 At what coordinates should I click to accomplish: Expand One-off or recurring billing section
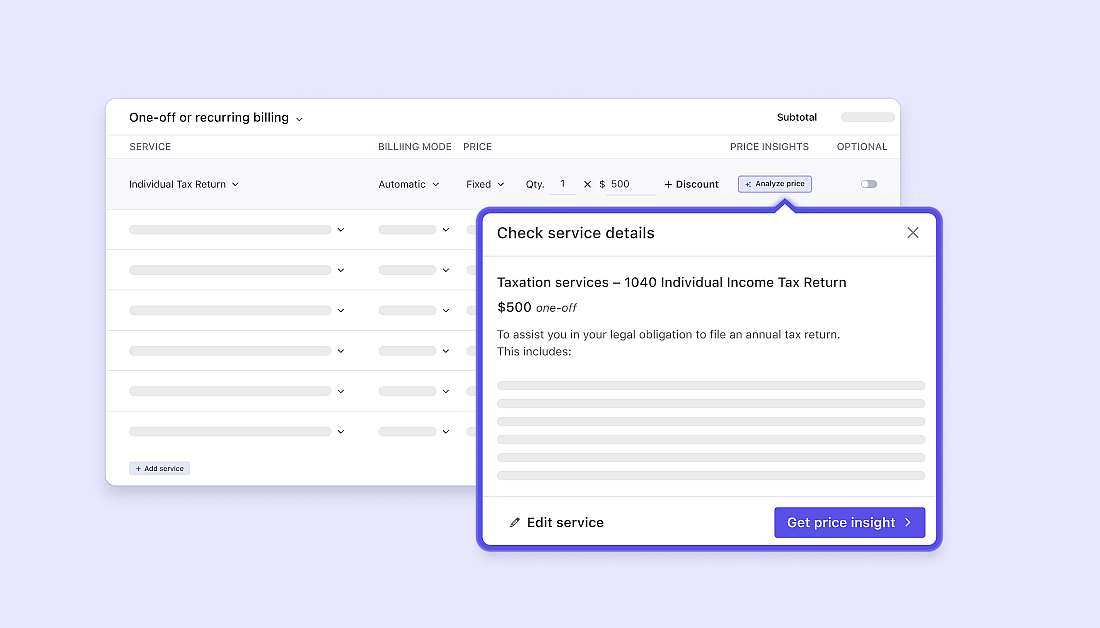[216, 118]
